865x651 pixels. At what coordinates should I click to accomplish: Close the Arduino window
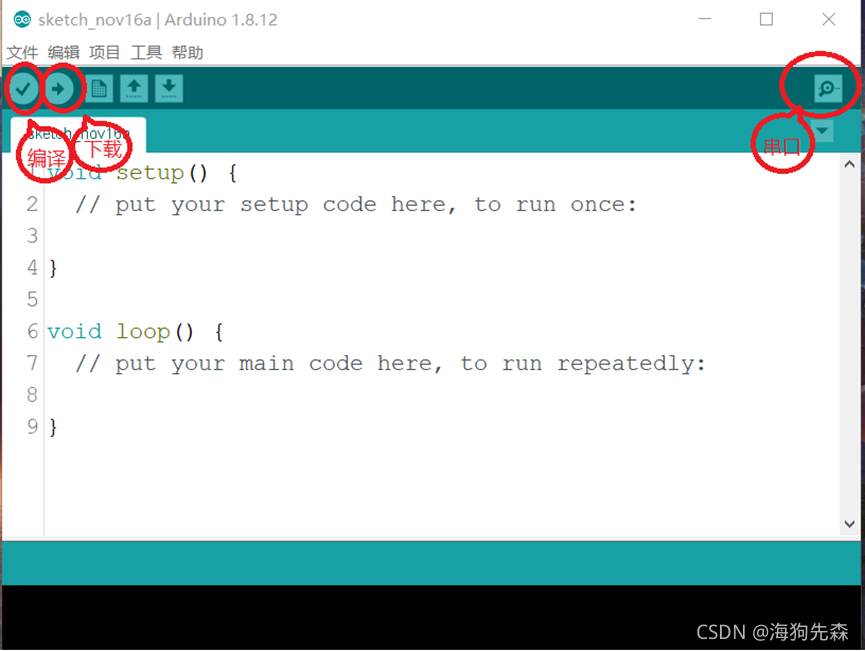pos(829,19)
